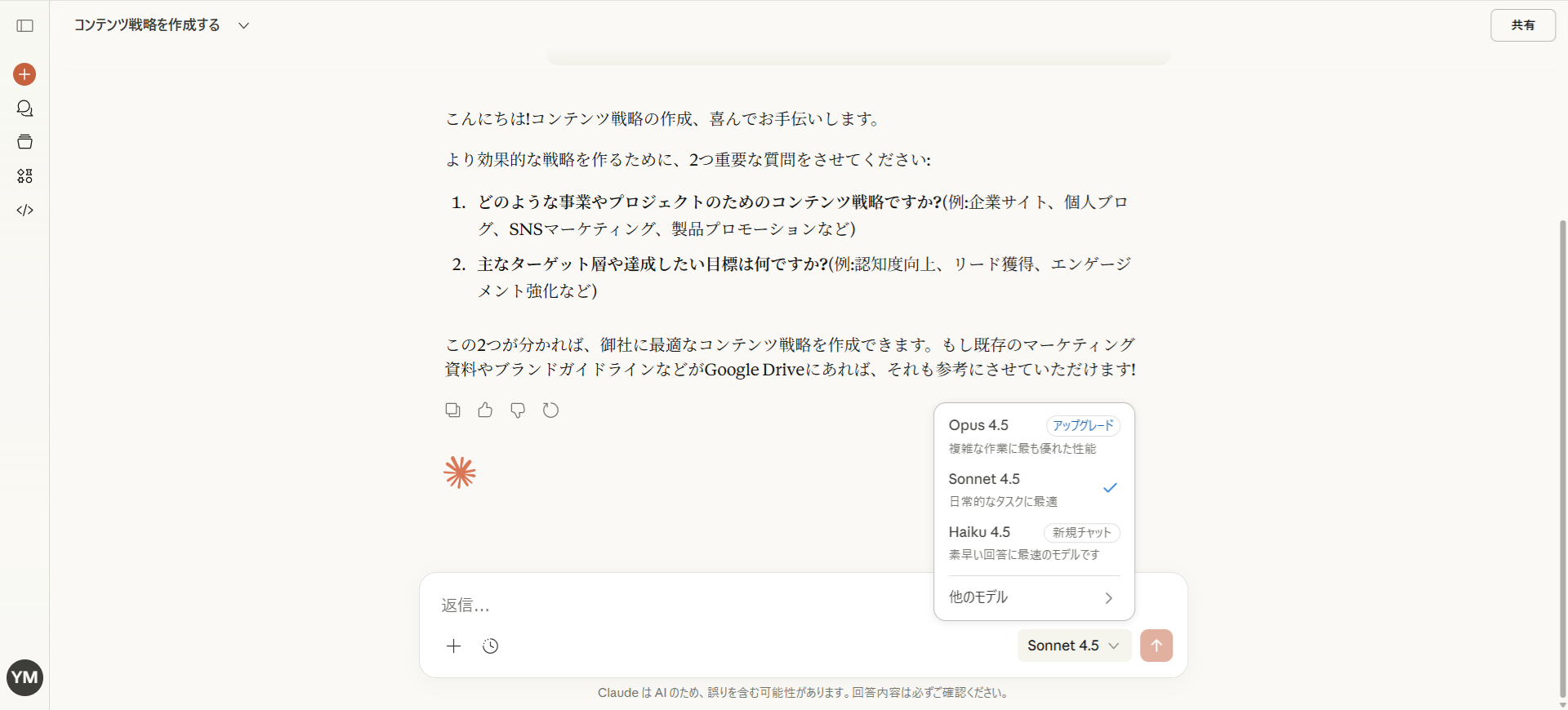Open the YM user profile avatar
Screen dimensions: 1568x710
click(24, 677)
